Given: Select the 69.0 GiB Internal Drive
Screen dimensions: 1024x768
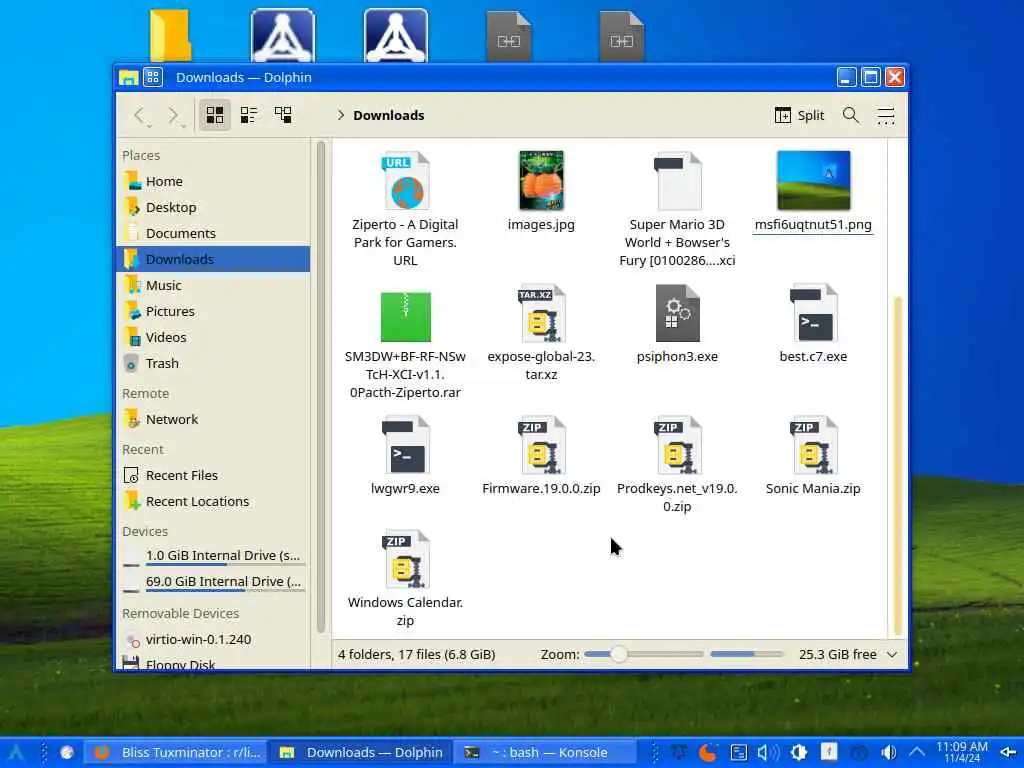Looking at the screenshot, I should point(214,582).
